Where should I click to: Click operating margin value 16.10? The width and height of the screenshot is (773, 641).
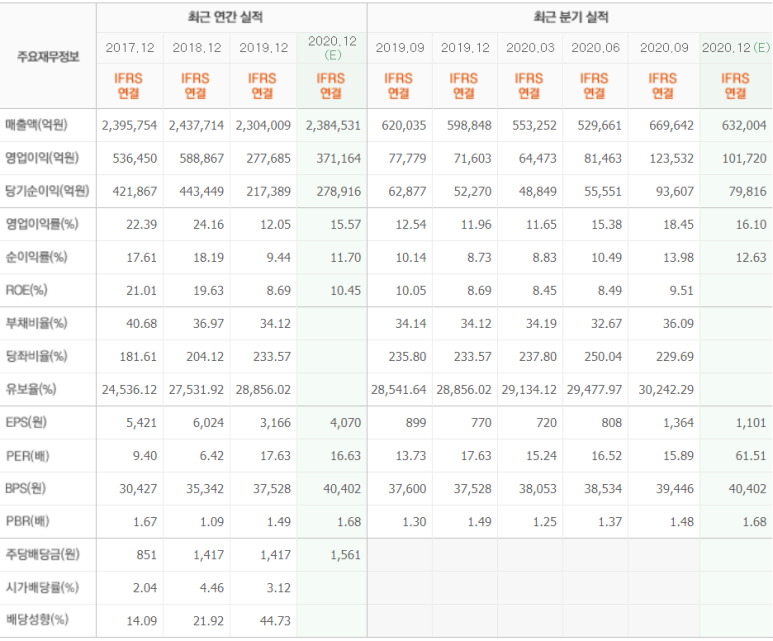751,225
